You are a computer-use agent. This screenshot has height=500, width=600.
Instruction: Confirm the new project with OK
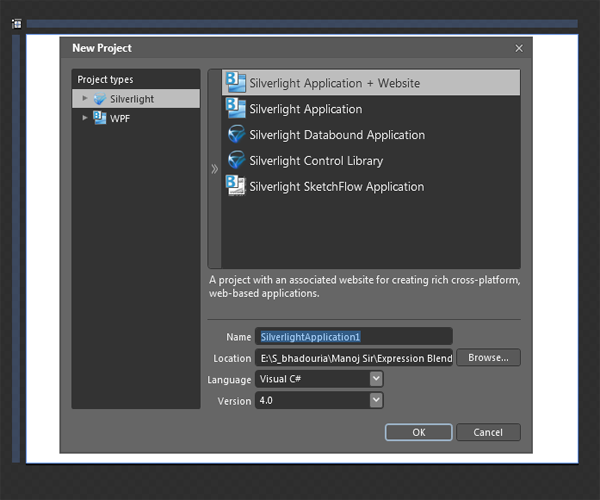(419, 432)
